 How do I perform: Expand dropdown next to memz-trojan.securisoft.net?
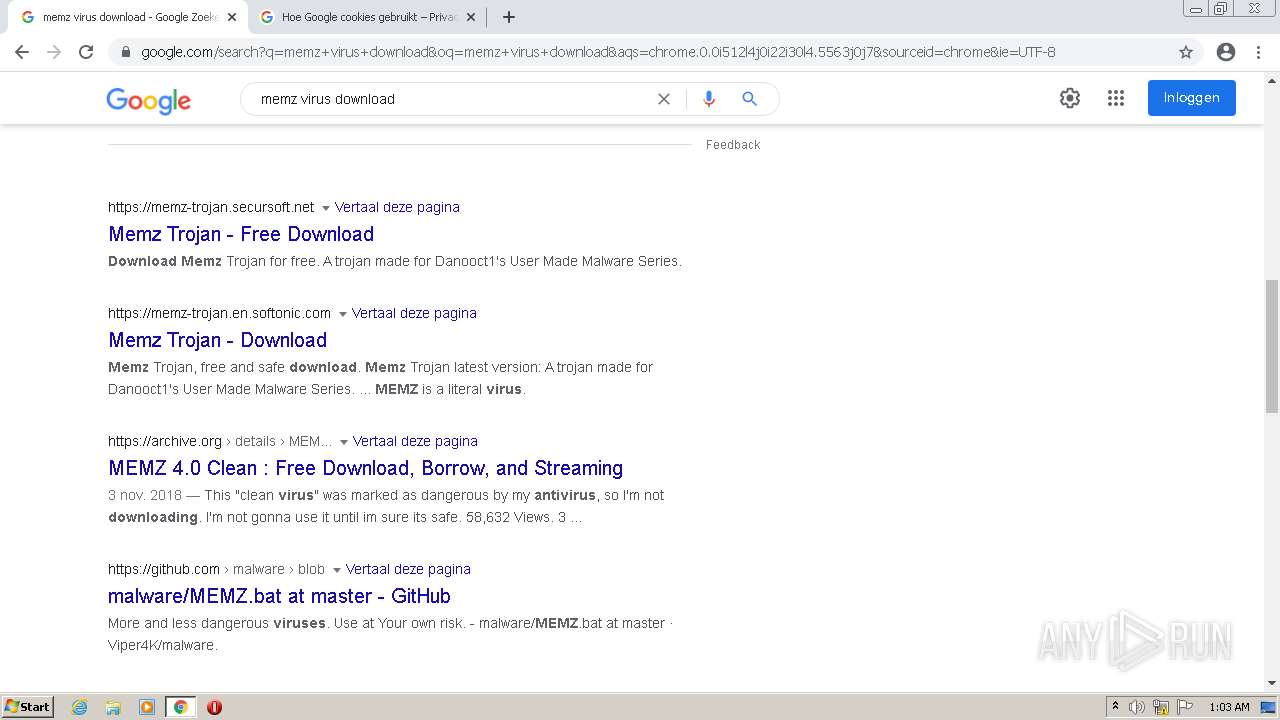[x=325, y=208]
